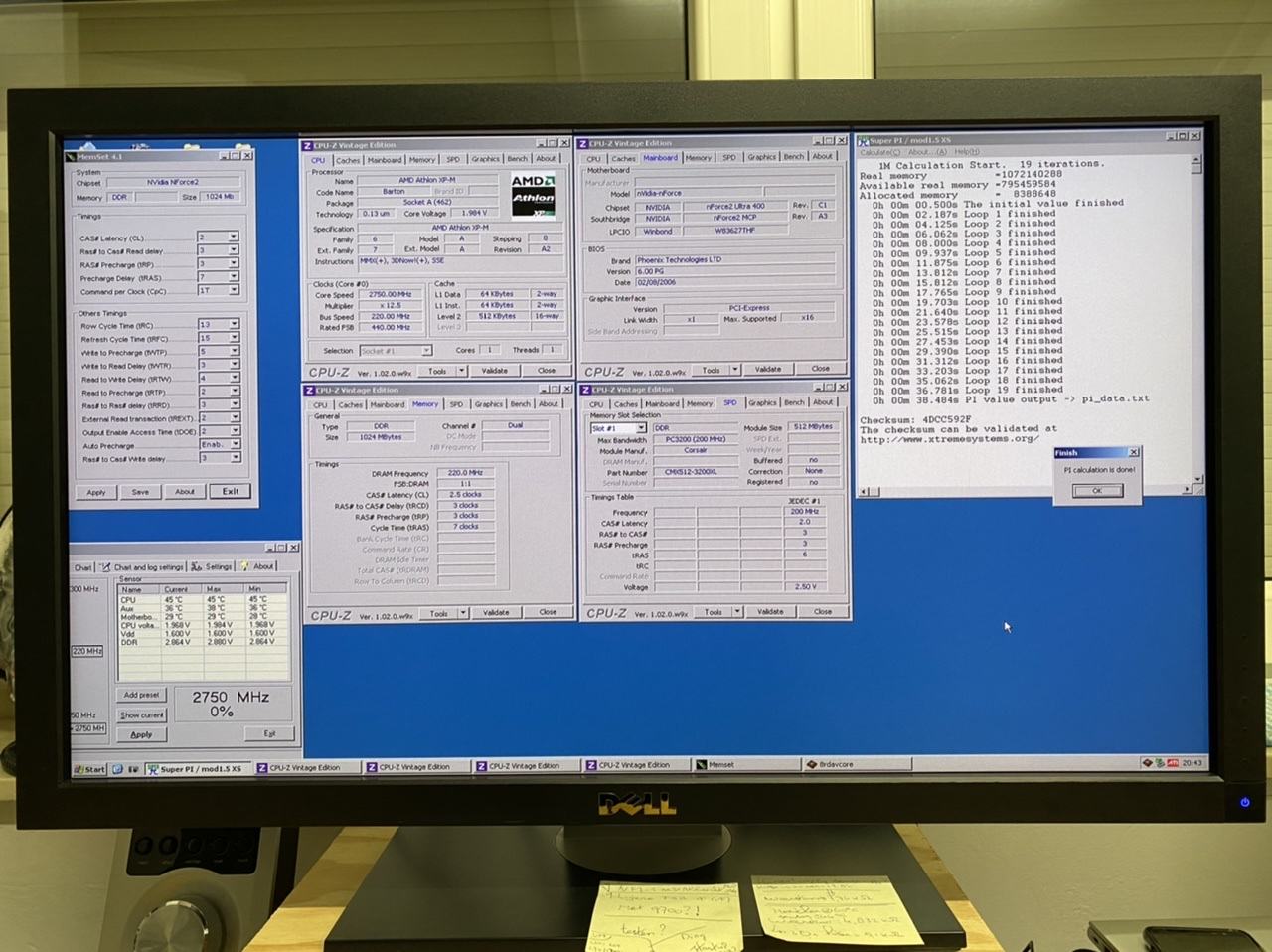Select the Chart tab in the 8rdavcore window
Viewport: 1272px width, 952px height.
pos(83,567)
